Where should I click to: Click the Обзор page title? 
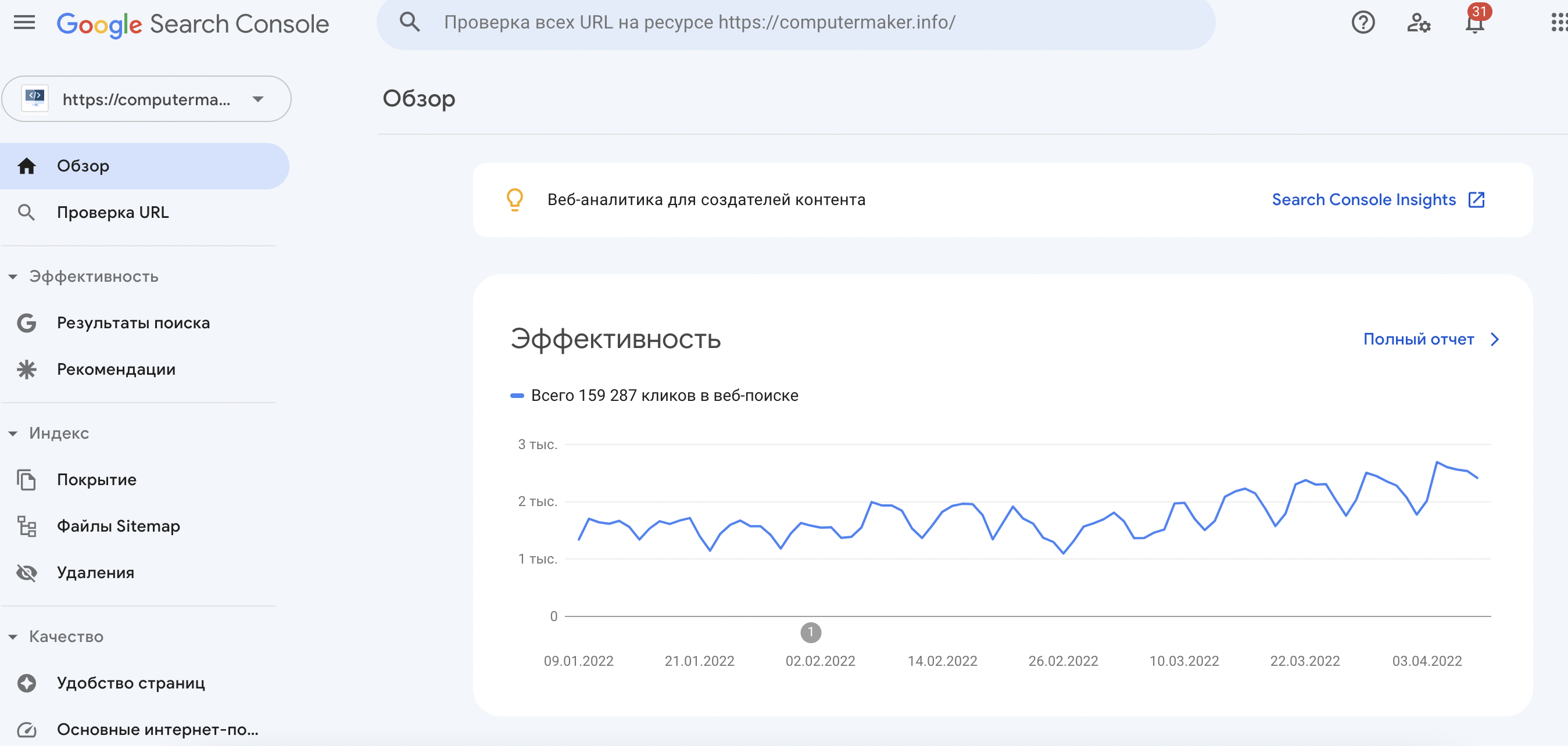pyautogui.click(x=419, y=99)
